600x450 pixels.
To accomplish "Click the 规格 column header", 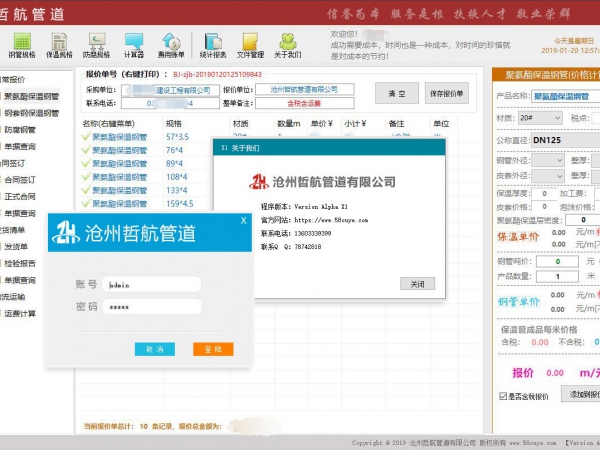I will click(x=174, y=124).
